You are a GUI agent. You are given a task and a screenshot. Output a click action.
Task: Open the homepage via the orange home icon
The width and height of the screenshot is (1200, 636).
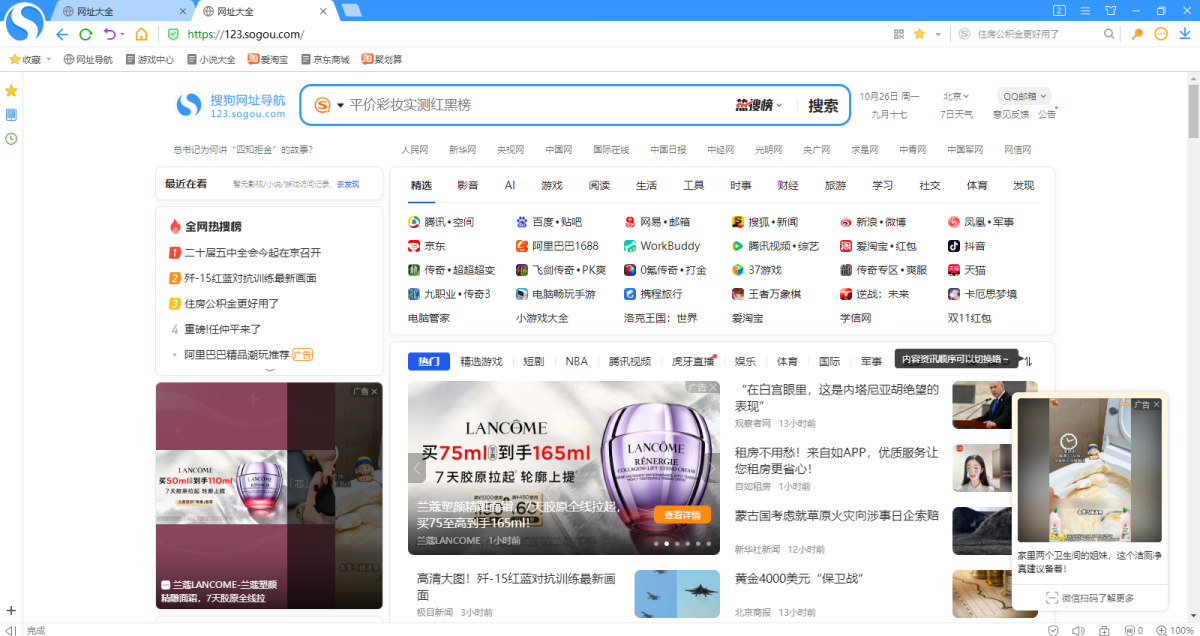142,34
